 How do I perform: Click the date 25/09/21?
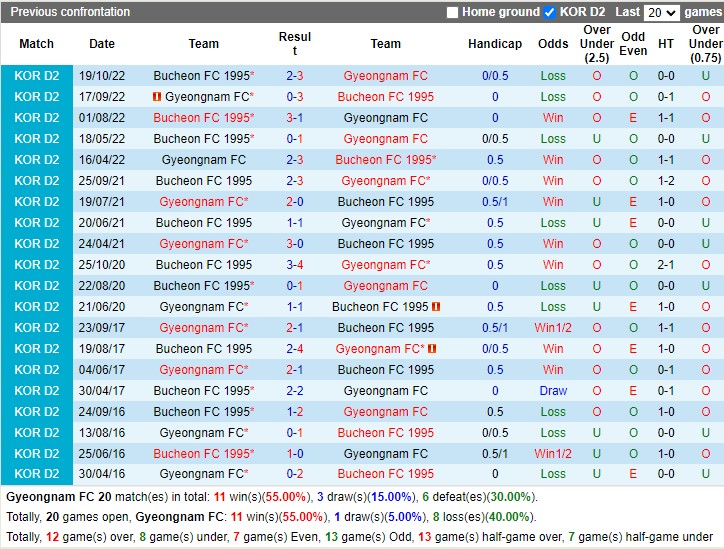pos(102,181)
